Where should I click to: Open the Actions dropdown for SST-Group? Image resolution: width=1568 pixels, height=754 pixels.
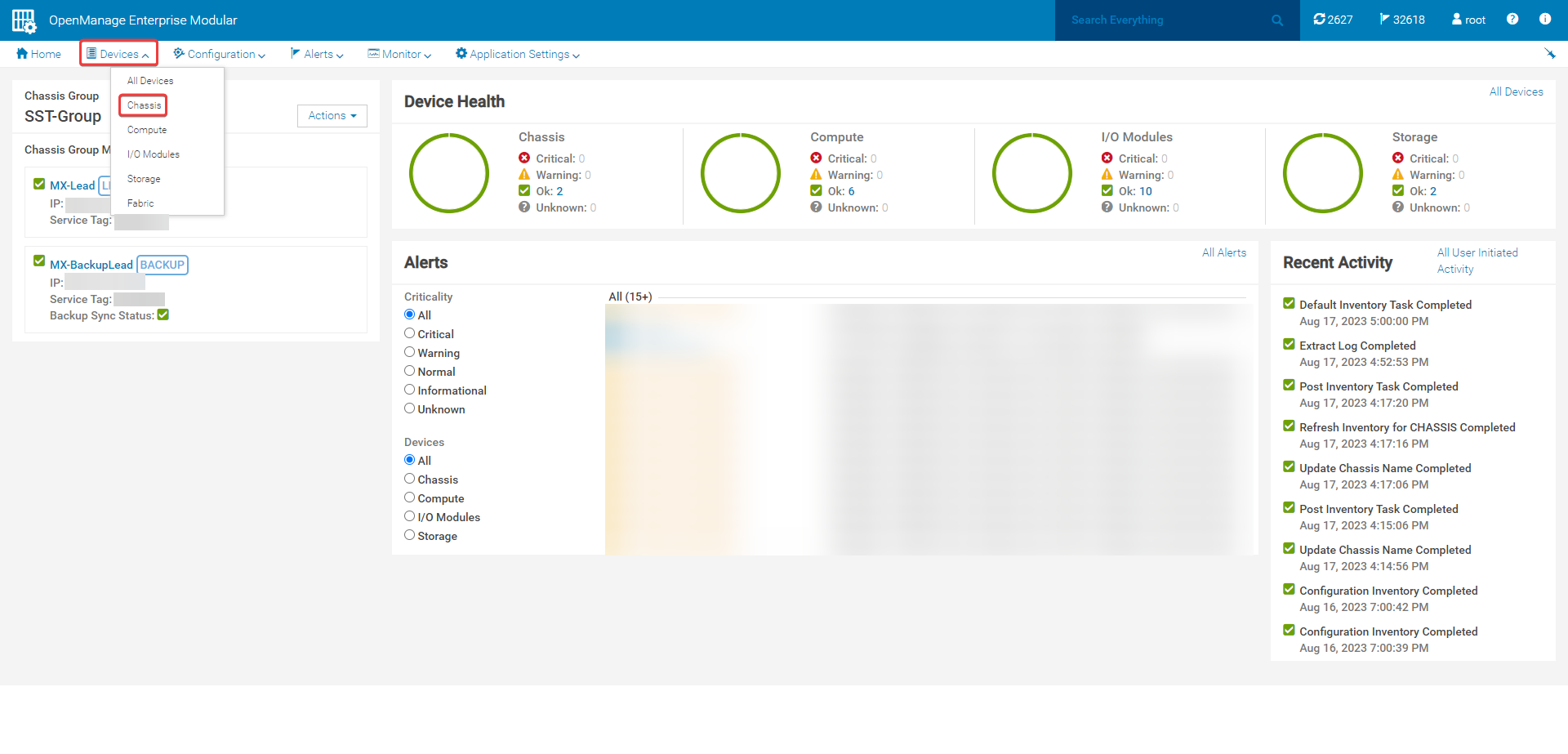332,116
